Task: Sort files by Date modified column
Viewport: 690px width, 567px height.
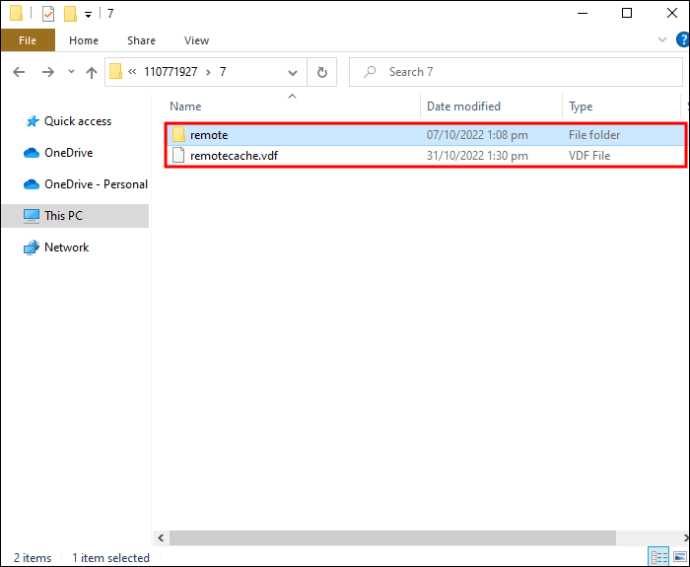Action: pyautogui.click(x=463, y=107)
